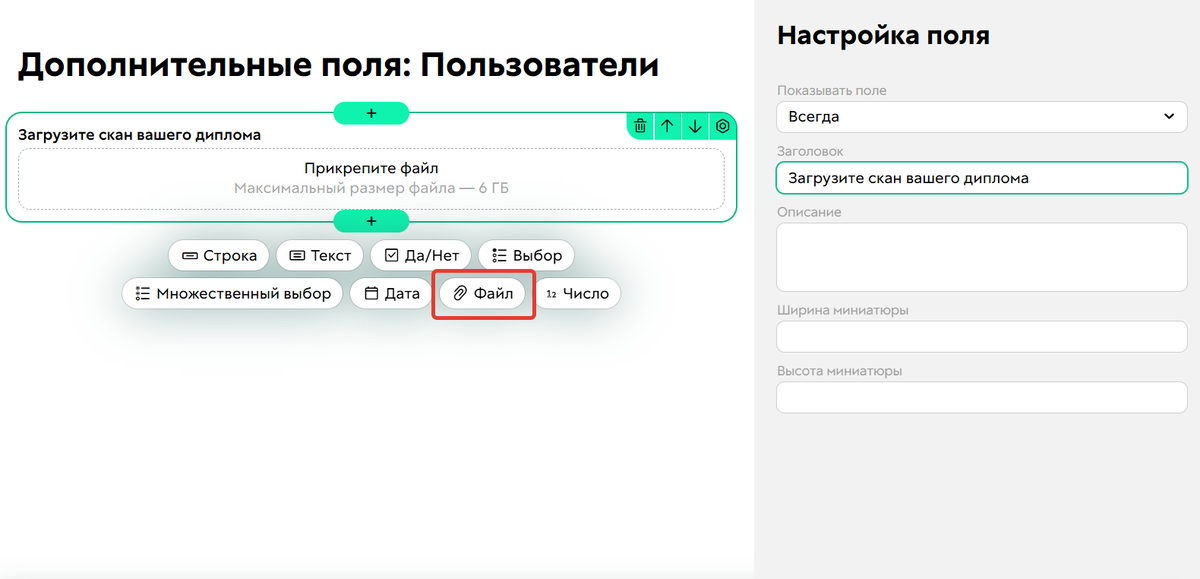Add a new field using the top plus button

coord(371,113)
